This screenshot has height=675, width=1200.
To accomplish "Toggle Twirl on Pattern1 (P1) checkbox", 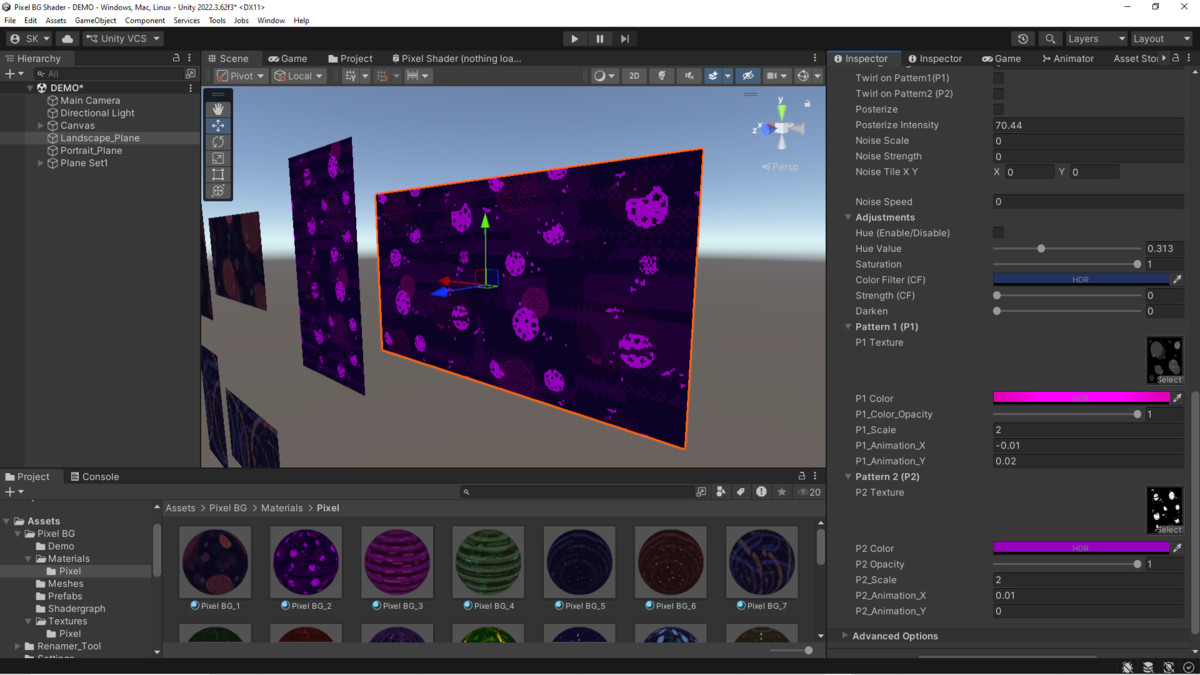I will 998,78.
